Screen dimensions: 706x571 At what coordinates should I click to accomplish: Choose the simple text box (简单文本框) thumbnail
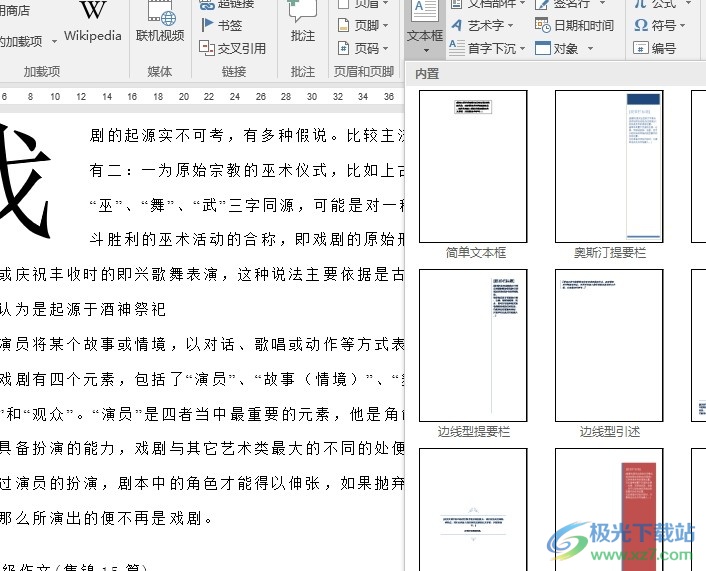click(473, 166)
